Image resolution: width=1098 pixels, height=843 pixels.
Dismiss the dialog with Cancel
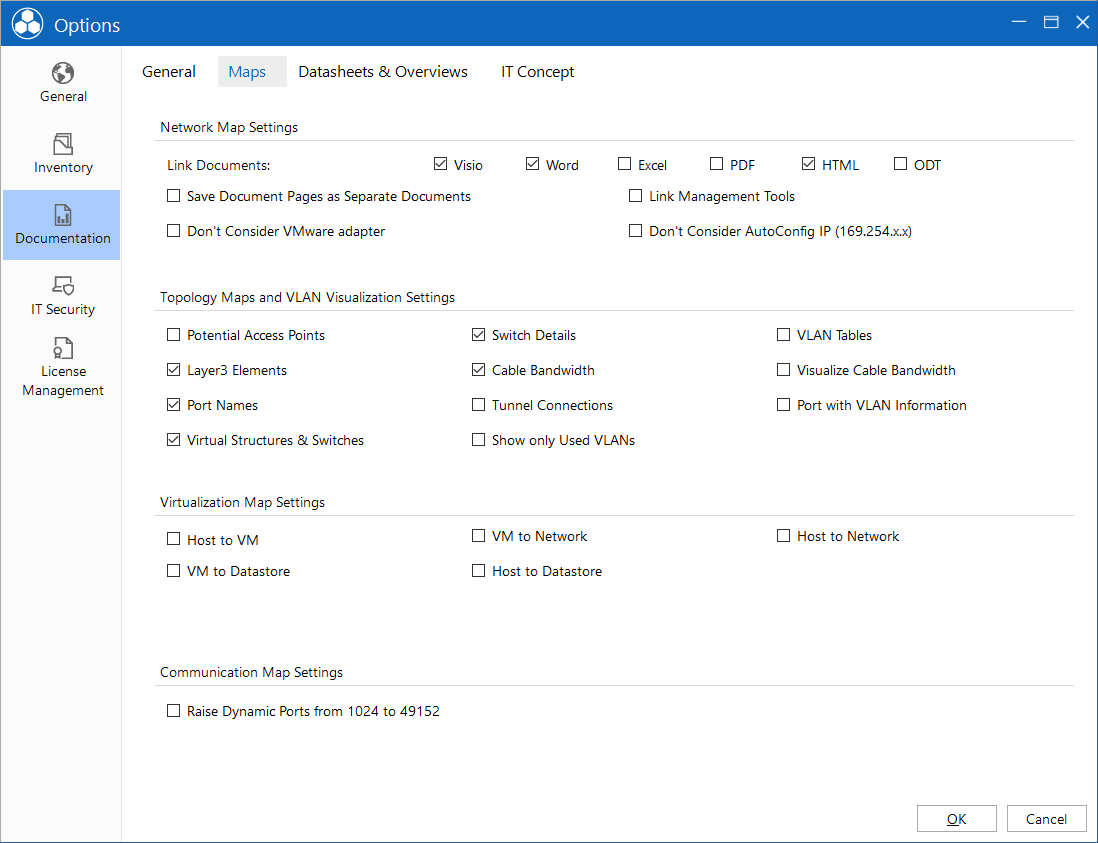coord(1046,818)
